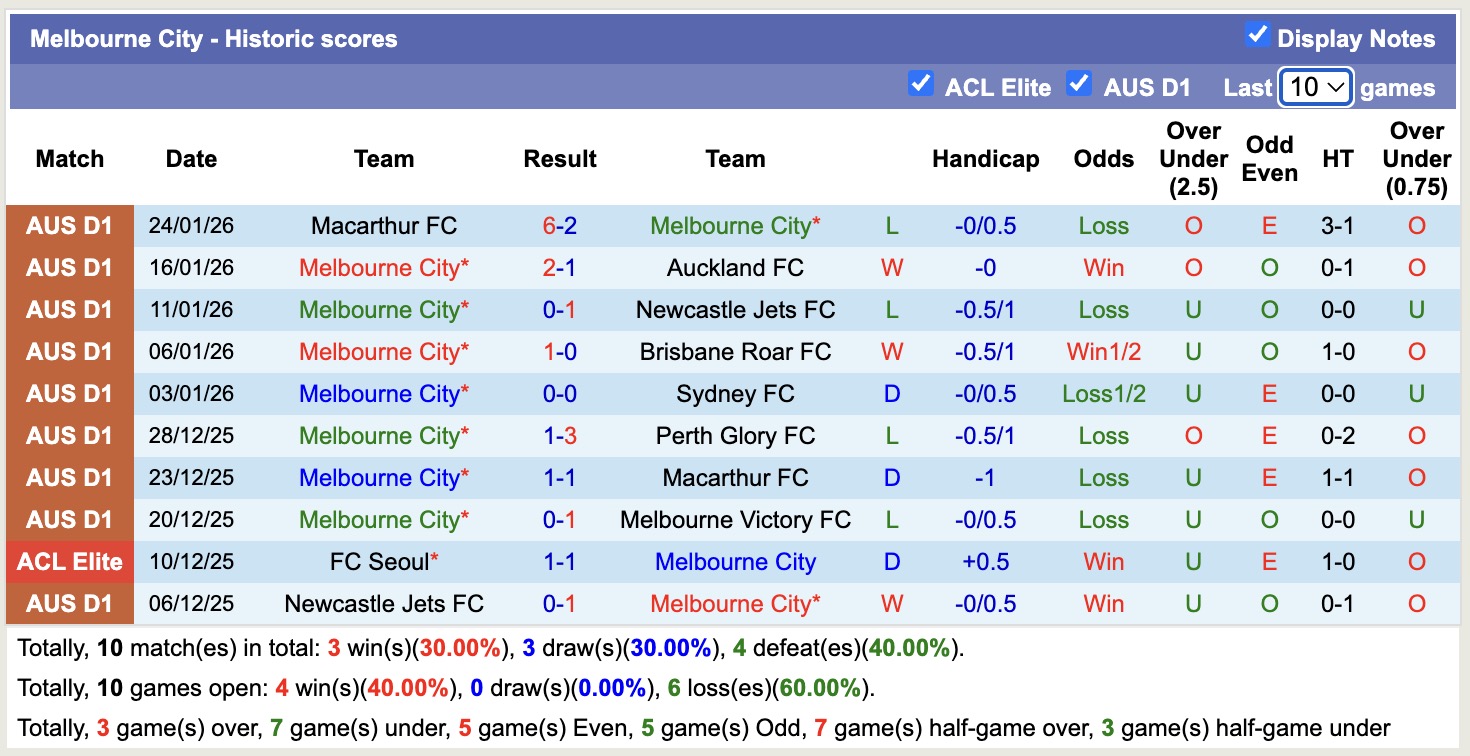1470x756 pixels.
Task: Select Sydney FC from the 03/01/26 row
Action: coord(735,394)
